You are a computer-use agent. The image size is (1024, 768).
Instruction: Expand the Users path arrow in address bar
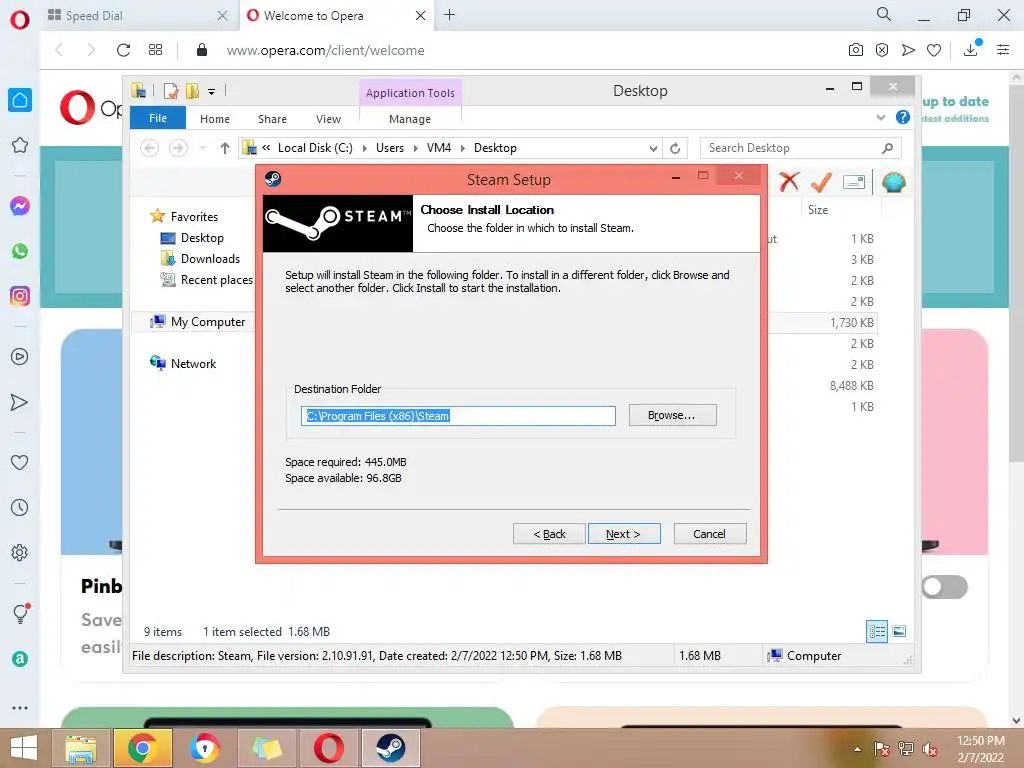point(415,148)
